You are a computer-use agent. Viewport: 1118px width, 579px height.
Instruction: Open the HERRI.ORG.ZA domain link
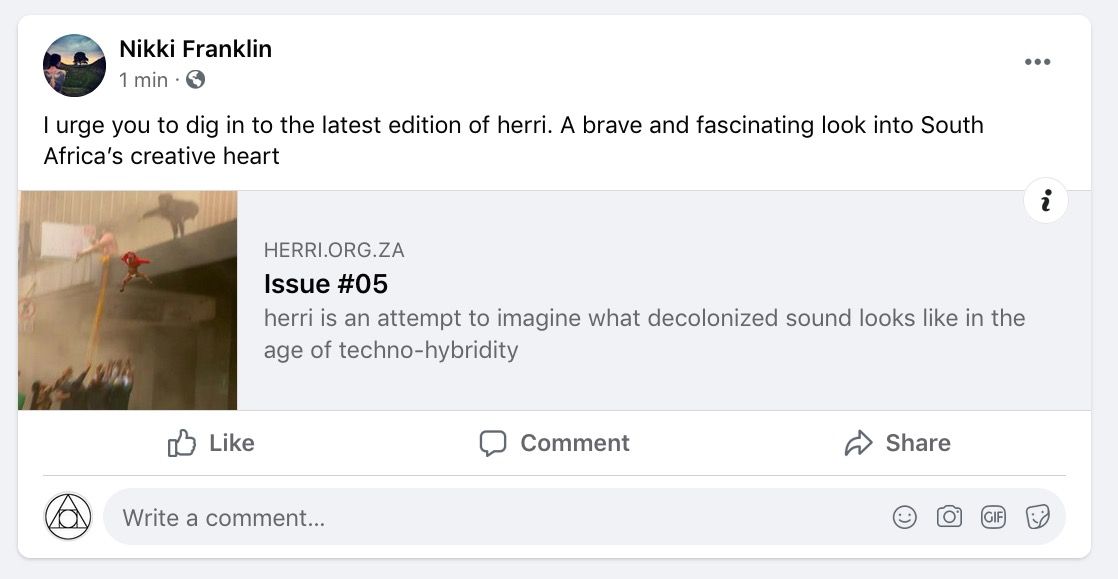[334, 250]
